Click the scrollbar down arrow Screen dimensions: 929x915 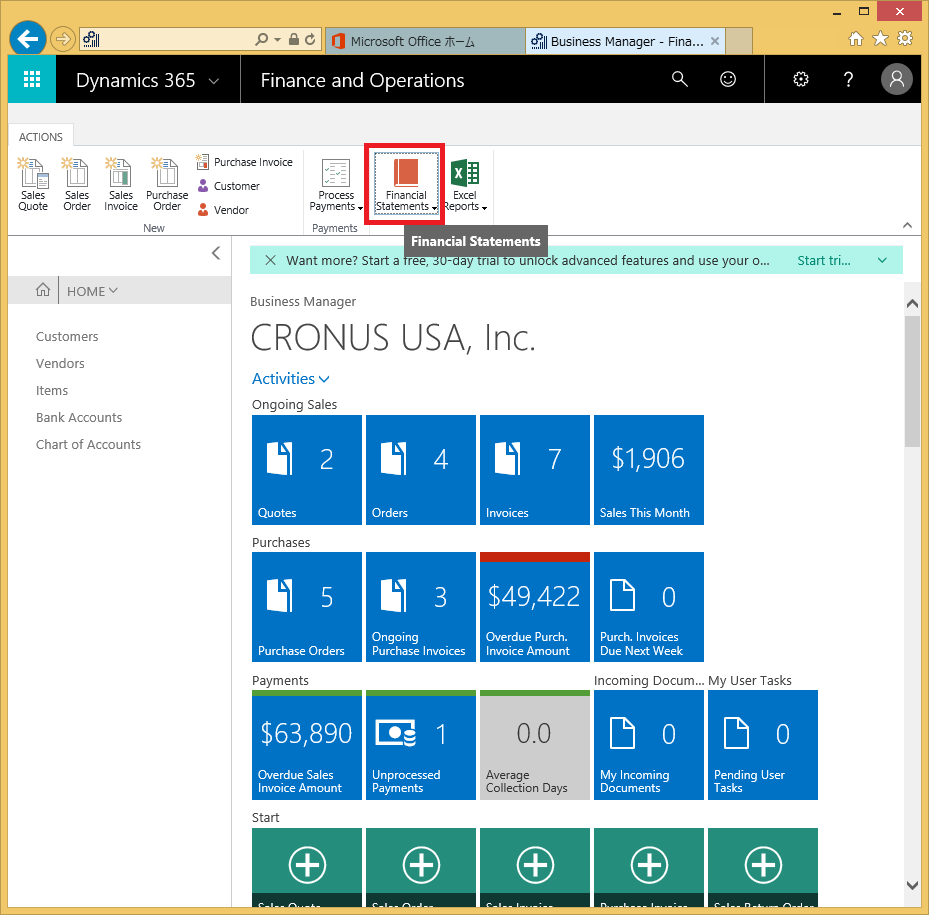click(x=912, y=885)
